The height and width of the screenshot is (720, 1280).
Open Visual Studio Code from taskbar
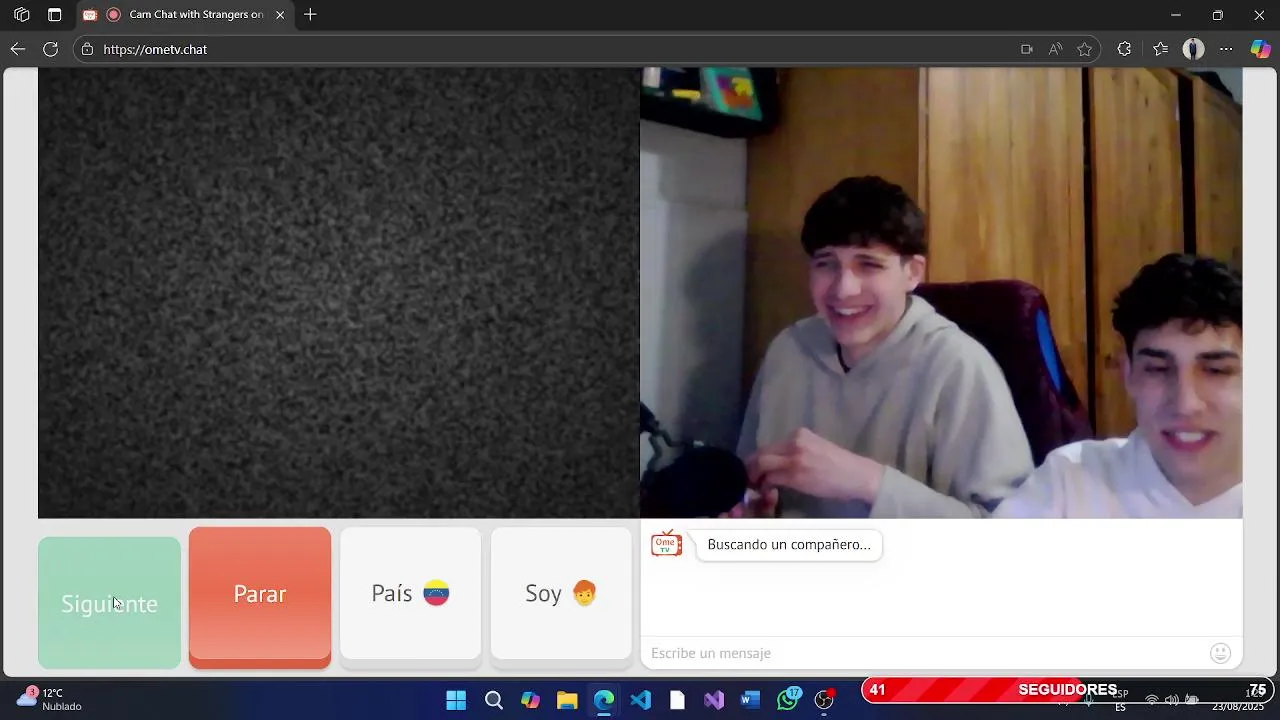pyautogui.click(x=641, y=700)
